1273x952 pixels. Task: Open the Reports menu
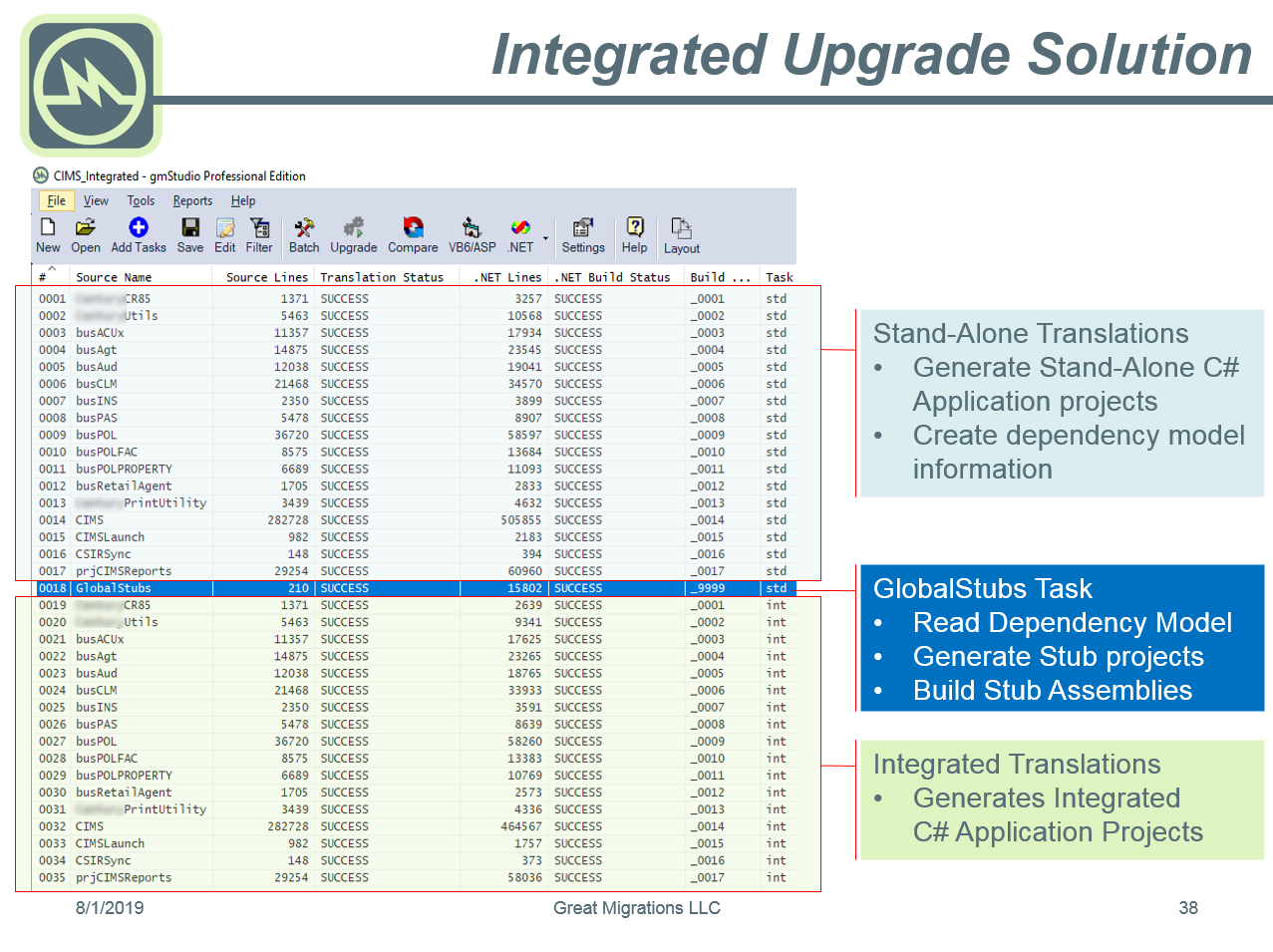coord(192,200)
